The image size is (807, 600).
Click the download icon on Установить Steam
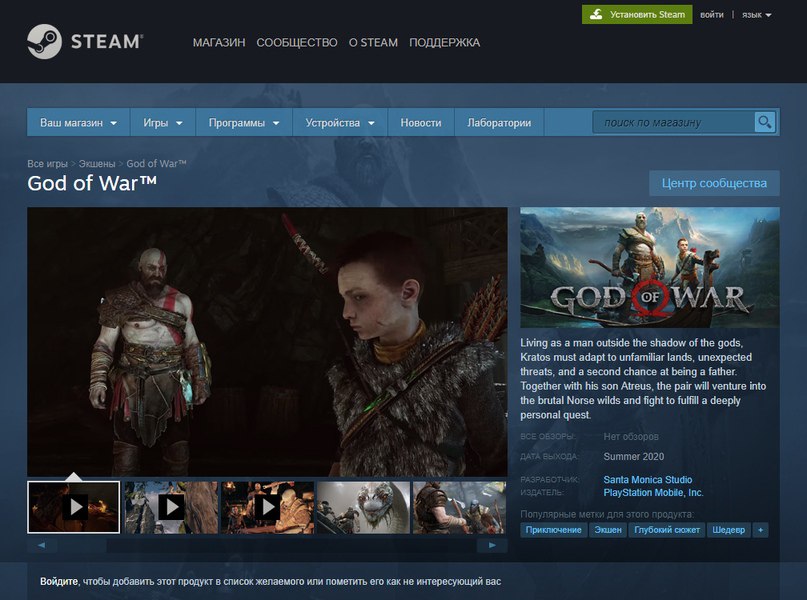[x=596, y=14]
